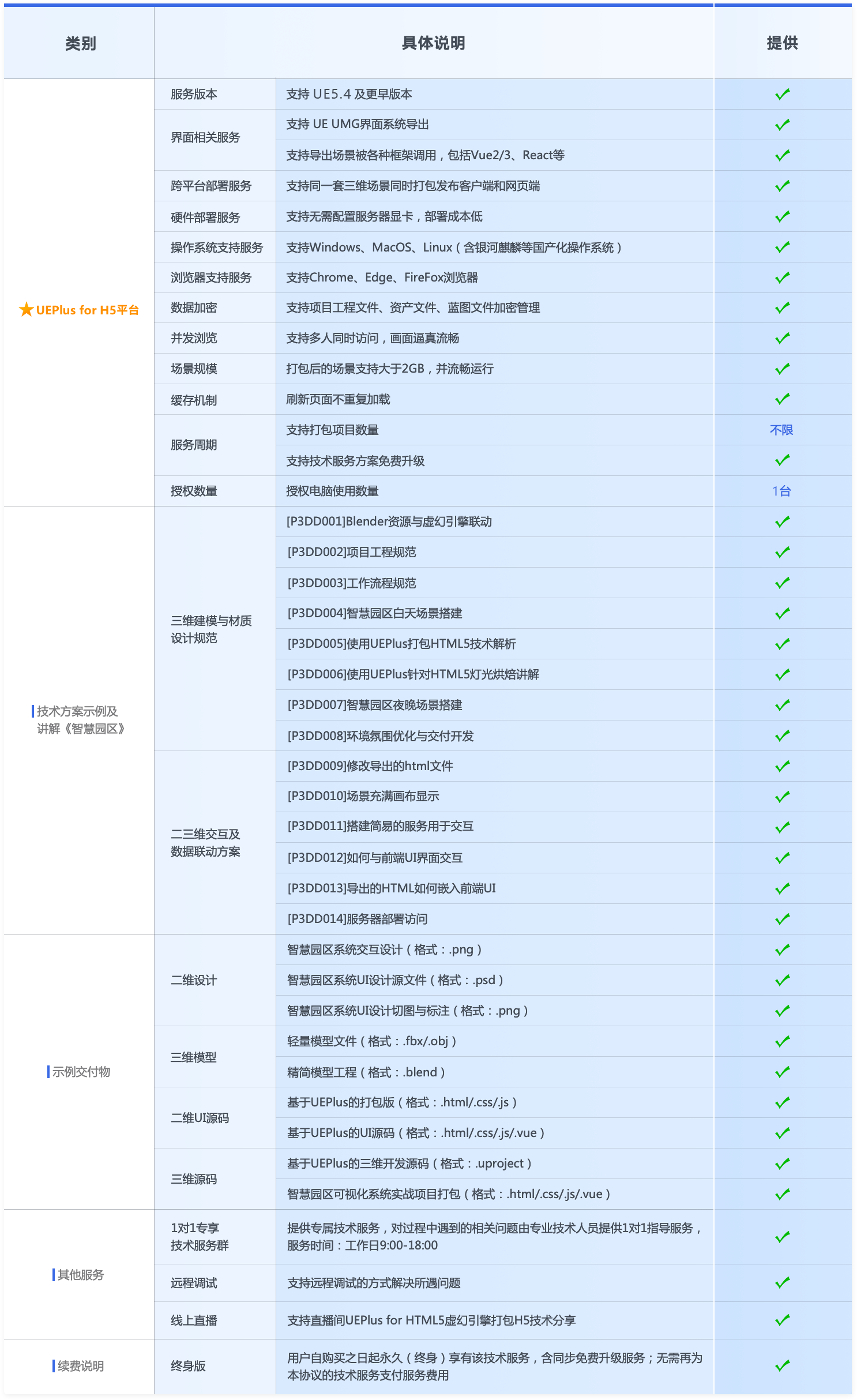This screenshot has width=857, height=1400.
Task: Click [P3DD013]导出的HTML如何嵌入前端UI entry
Action: point(392,888)
